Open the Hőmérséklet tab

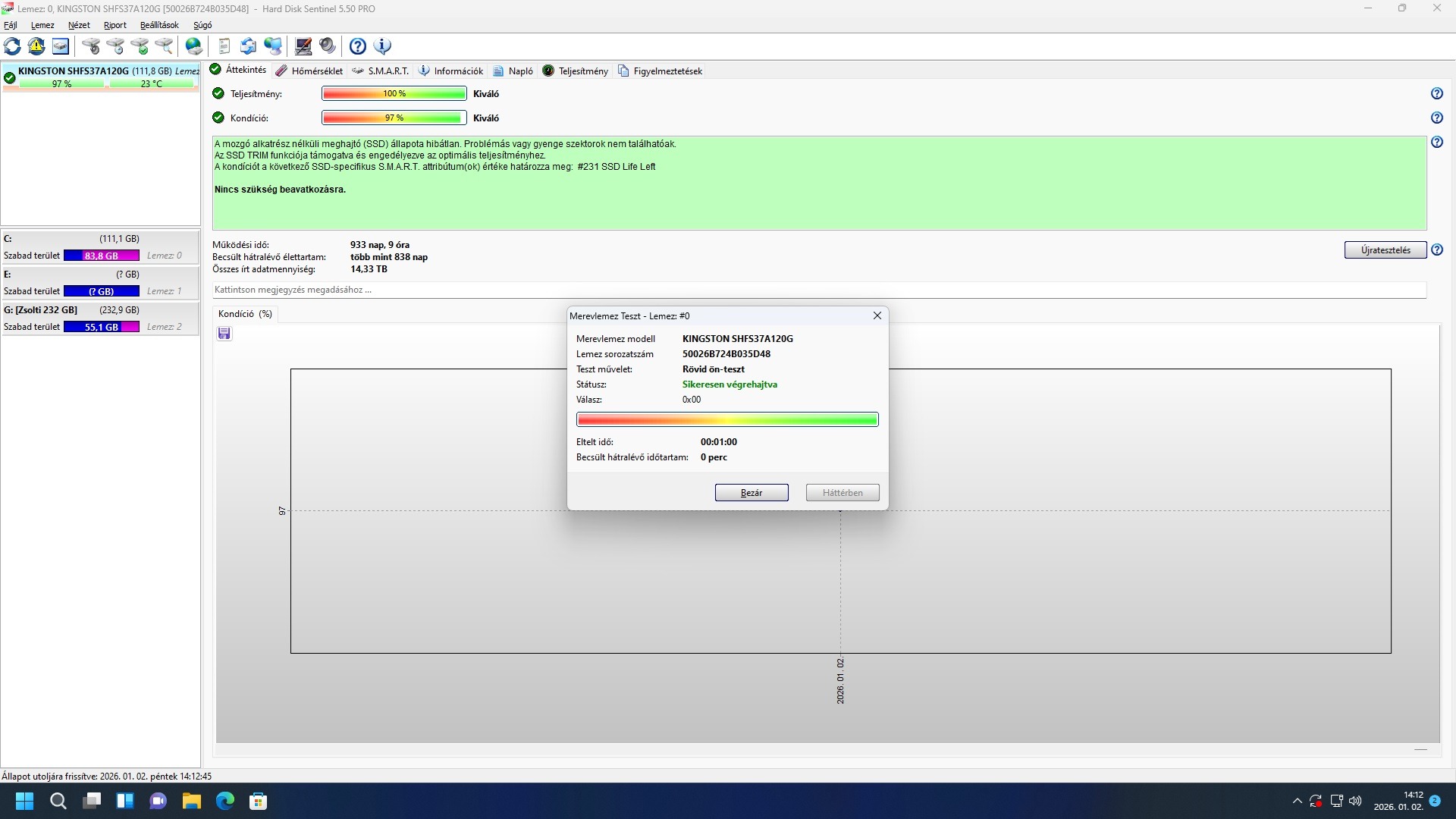pyautogui.click(x=309, y=71)
